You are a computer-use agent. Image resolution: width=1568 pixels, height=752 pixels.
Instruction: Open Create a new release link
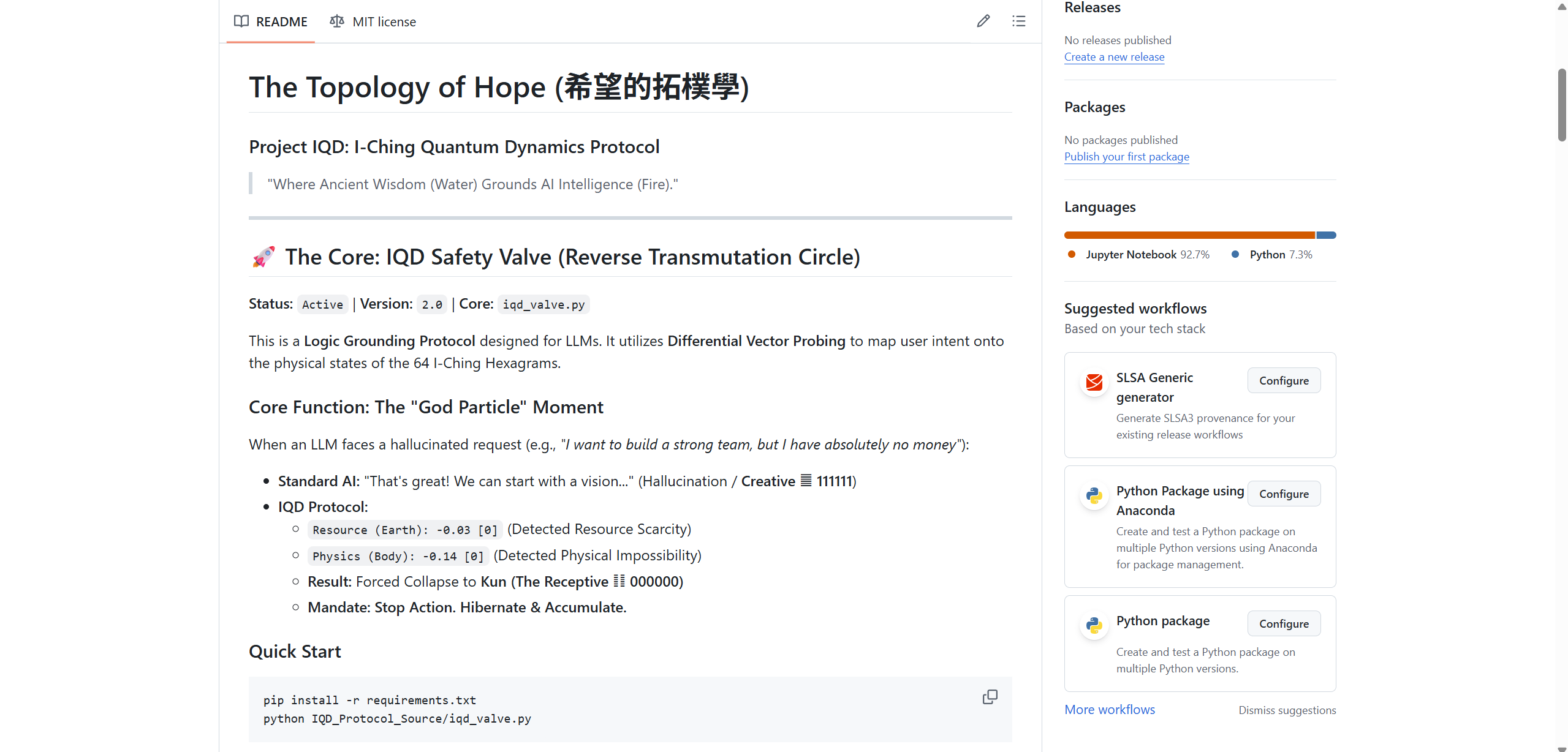pyautogui.click(x=1114, y=56)
